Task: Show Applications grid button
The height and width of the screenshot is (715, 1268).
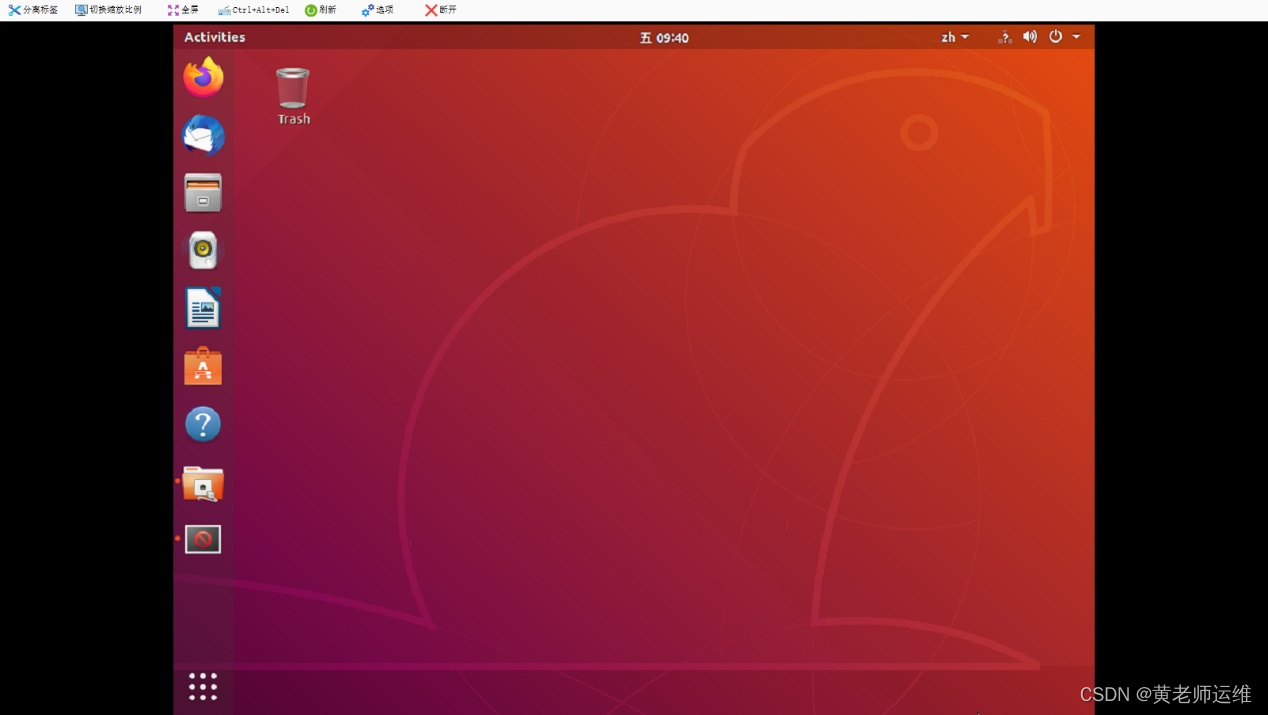Action: pyautogui.click(x=203, y=686)
